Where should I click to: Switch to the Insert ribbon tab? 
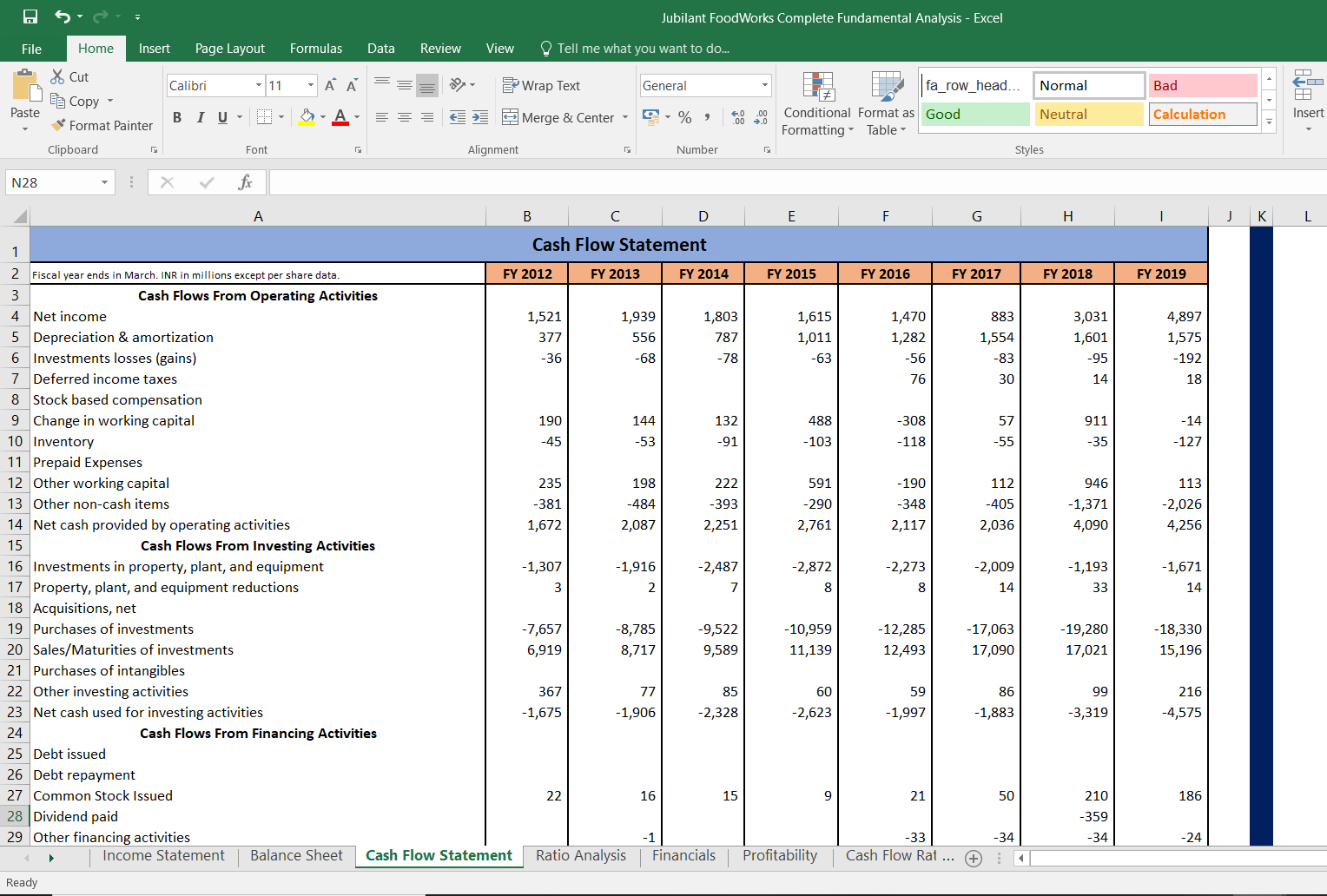154,49
